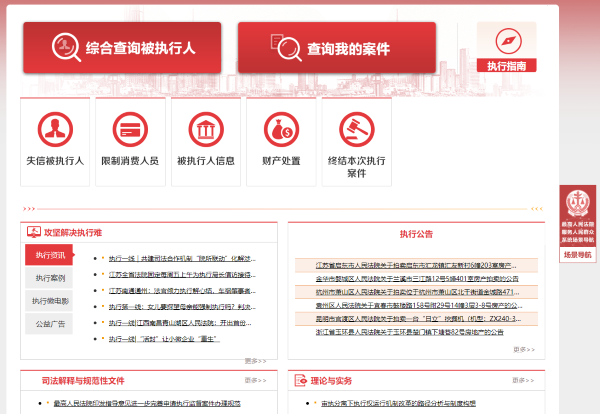Open 被执行人信息 building icon
Screen dimensions: 600x414
click(206, 129)
